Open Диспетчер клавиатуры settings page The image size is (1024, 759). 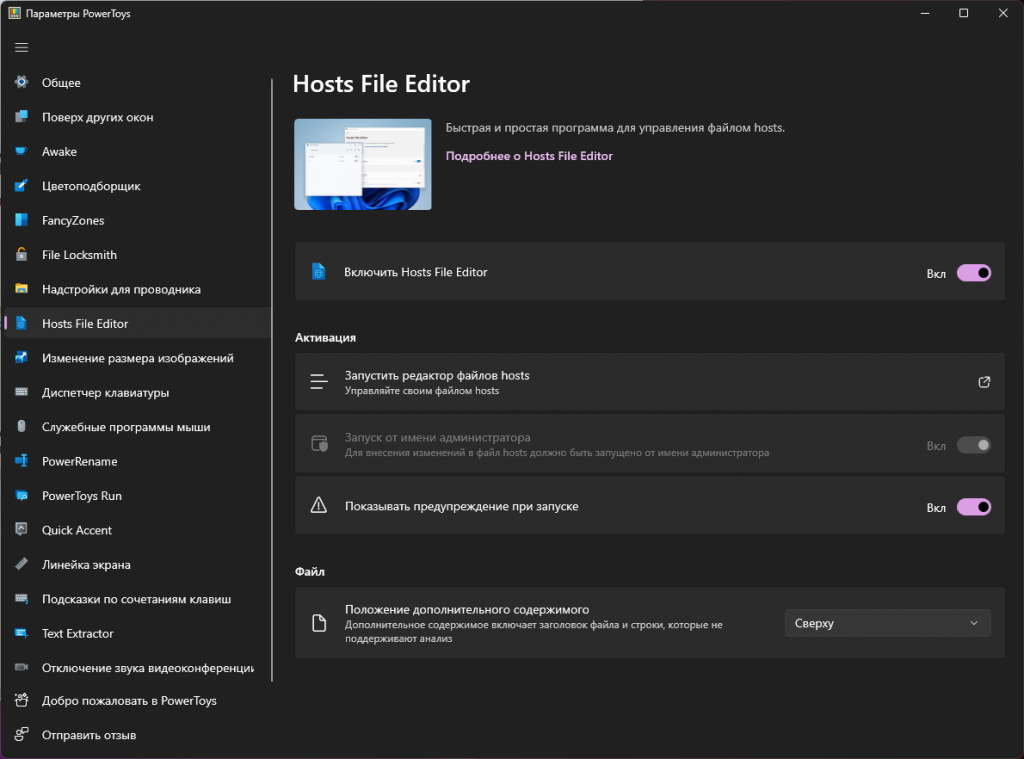click(105, 393)
